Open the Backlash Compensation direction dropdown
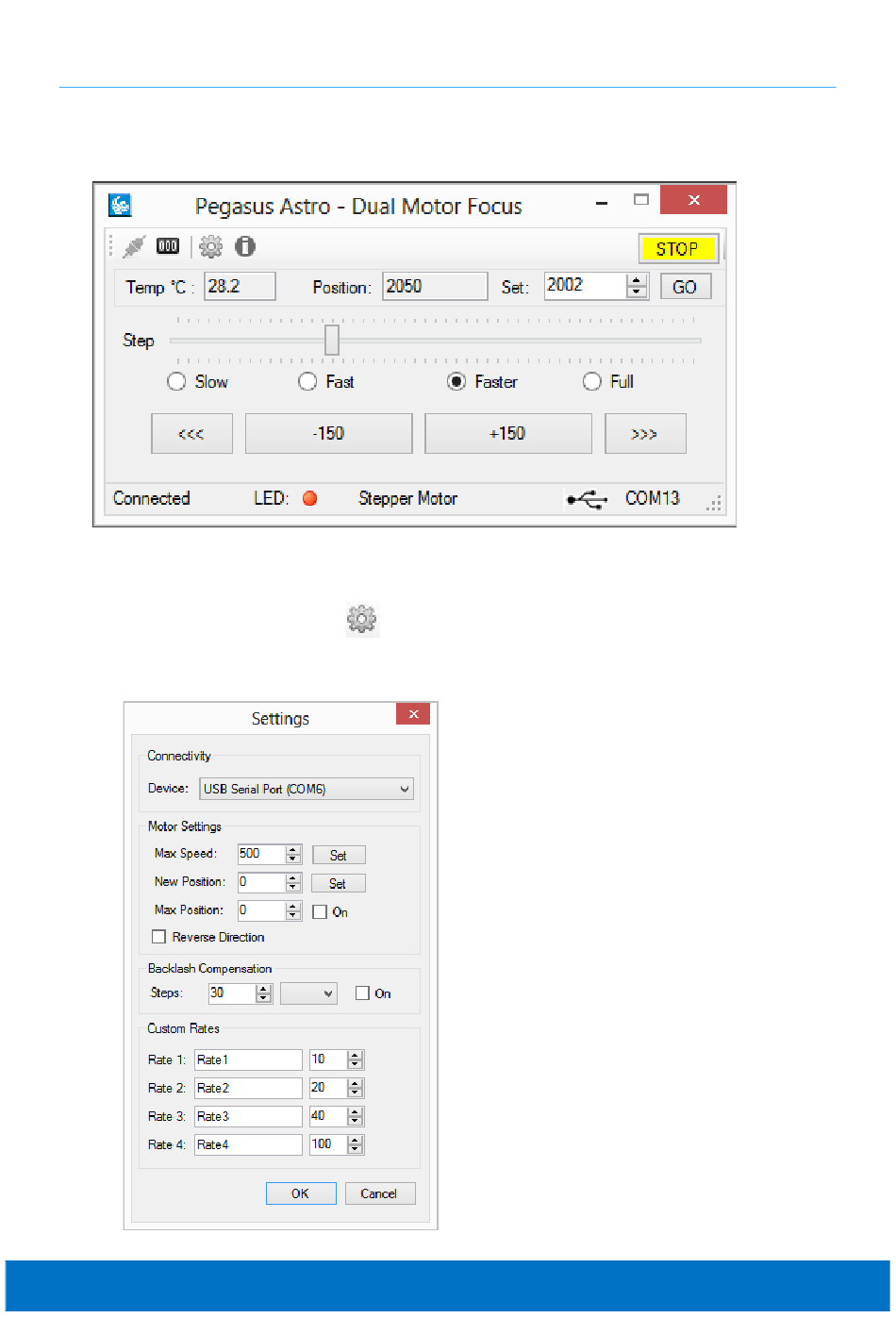This screenshot has height=1318, width=896. tap(308, 993)
